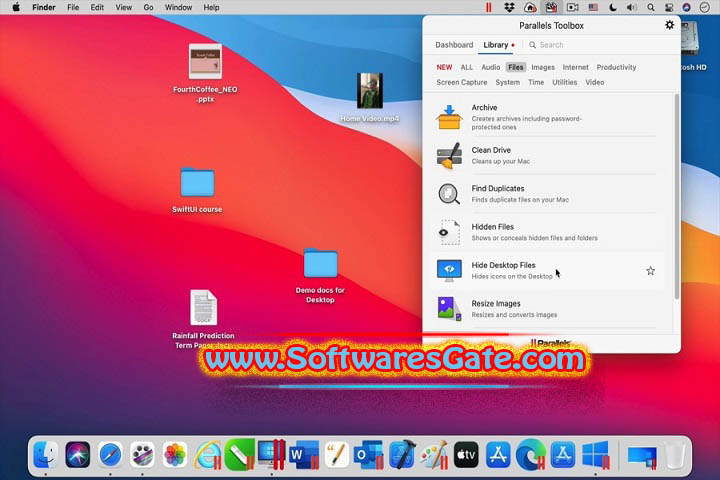The image size is (720, 480).
Task: Launch Xcode from the Dock
Action: [x=402, y=455]
